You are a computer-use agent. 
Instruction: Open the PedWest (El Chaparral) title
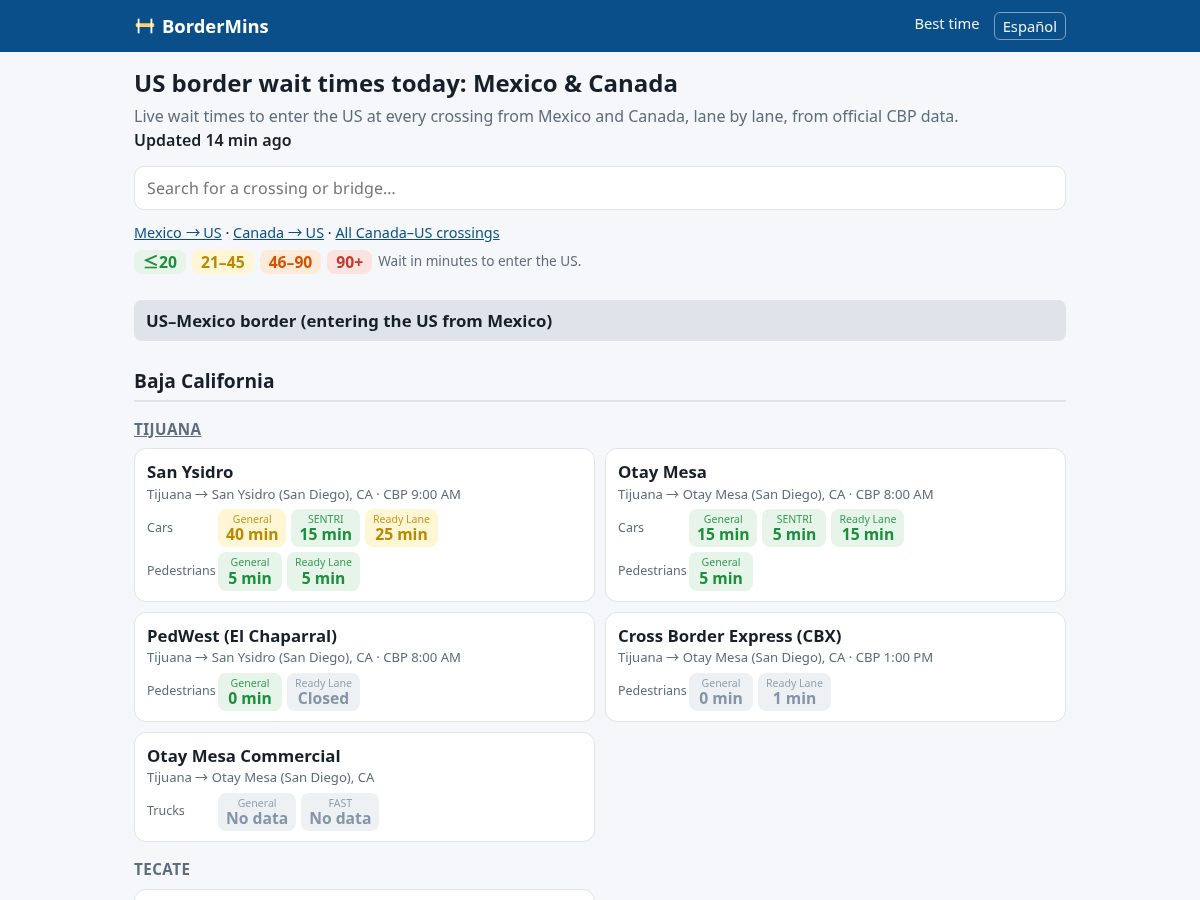point(242,636)
